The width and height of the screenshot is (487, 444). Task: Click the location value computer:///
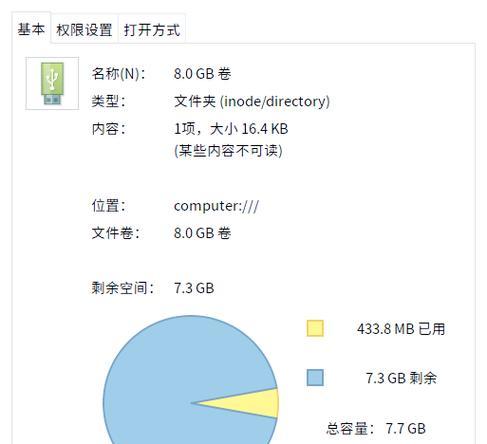click(x=216, y=206)
